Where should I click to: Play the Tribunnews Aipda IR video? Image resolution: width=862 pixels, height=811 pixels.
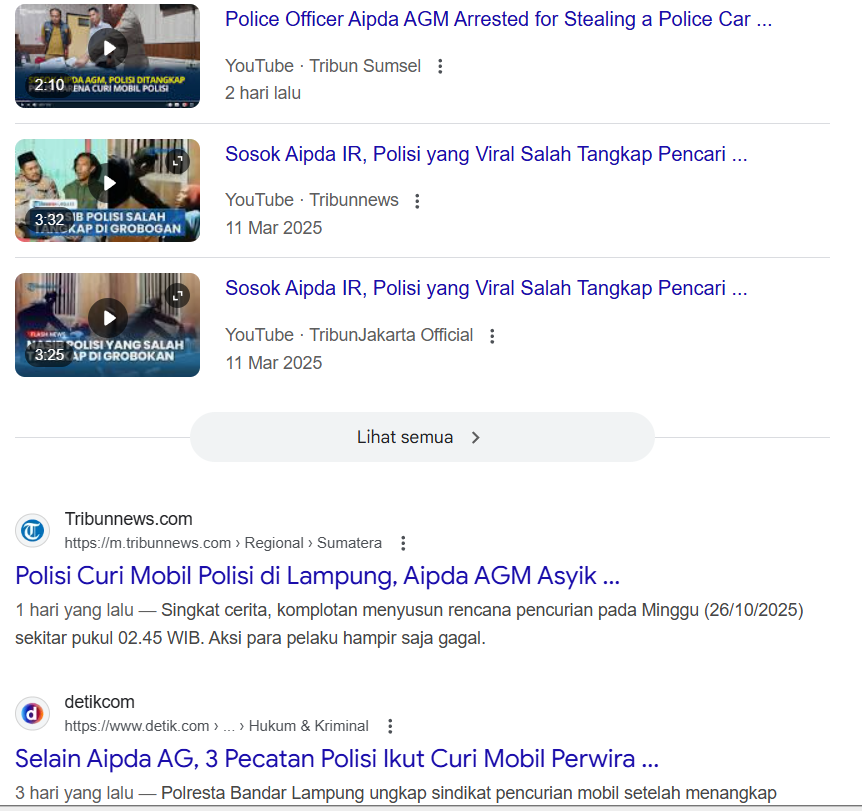[108, 183]
